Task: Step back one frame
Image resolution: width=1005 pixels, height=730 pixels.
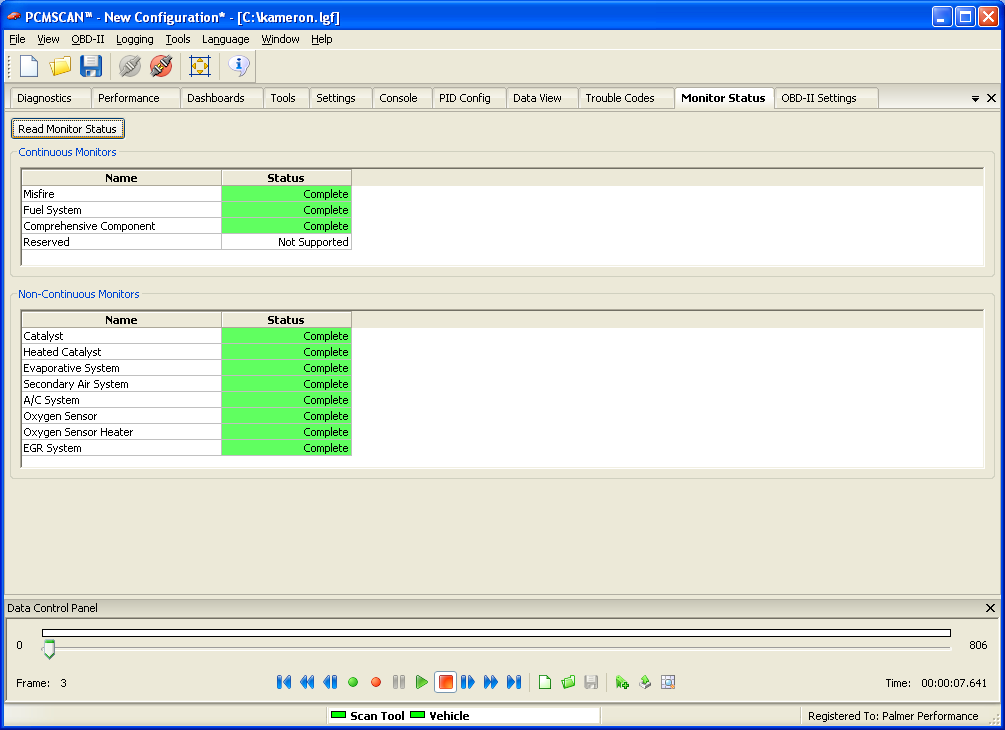Action: coord(330,682)
